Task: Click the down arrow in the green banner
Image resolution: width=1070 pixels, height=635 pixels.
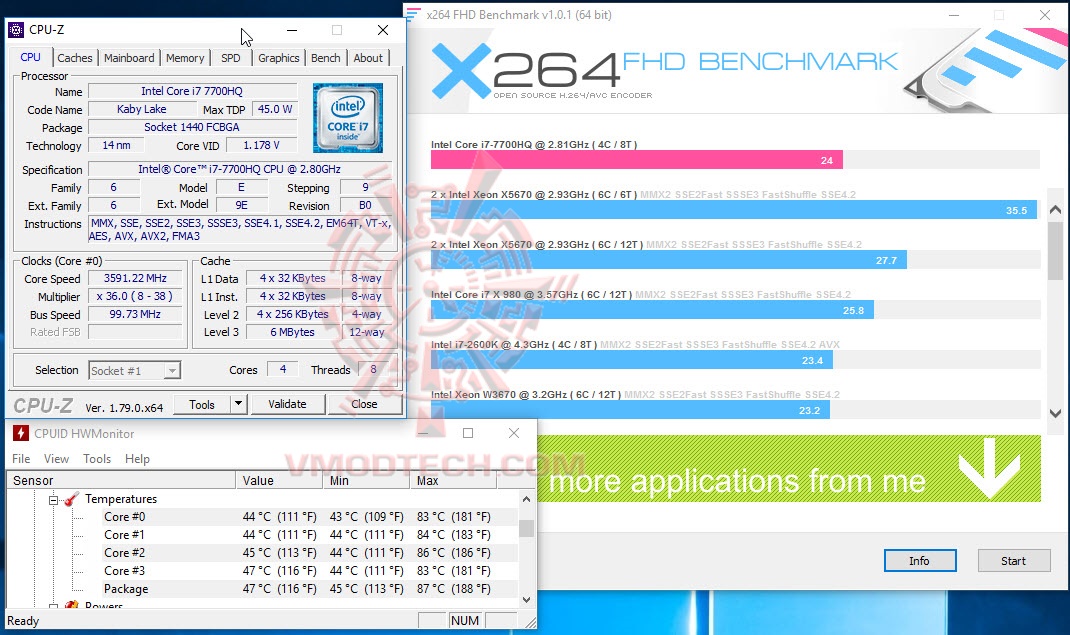Action: [989, 469]
